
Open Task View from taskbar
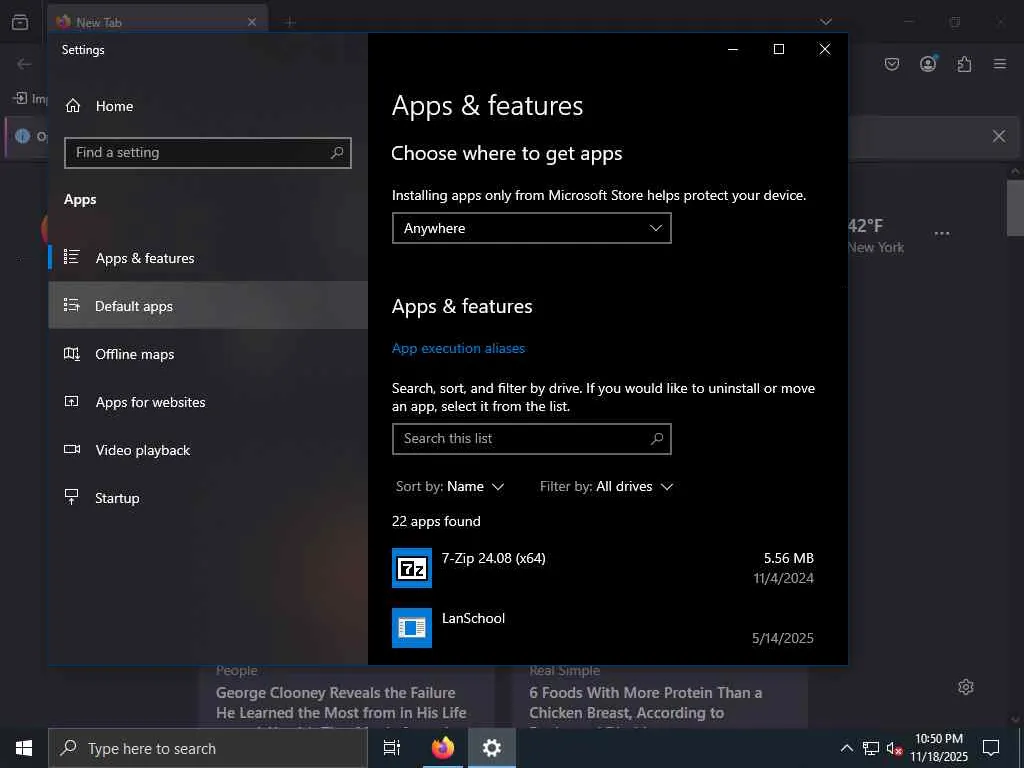point(392,748)
